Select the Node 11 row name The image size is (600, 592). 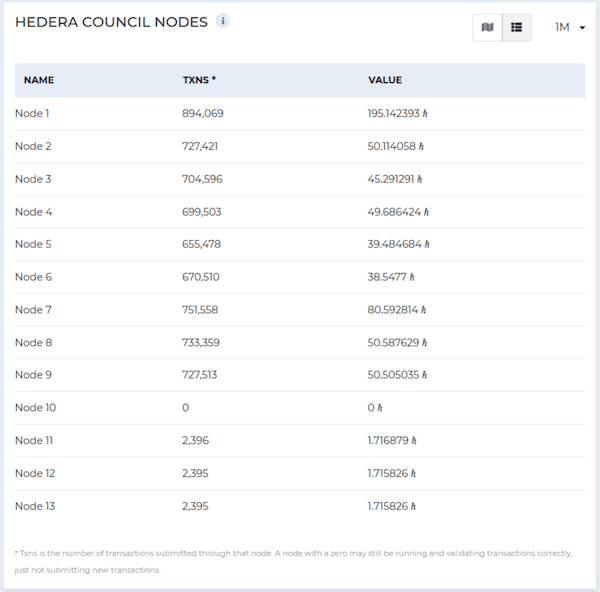[x=34, y=441]
